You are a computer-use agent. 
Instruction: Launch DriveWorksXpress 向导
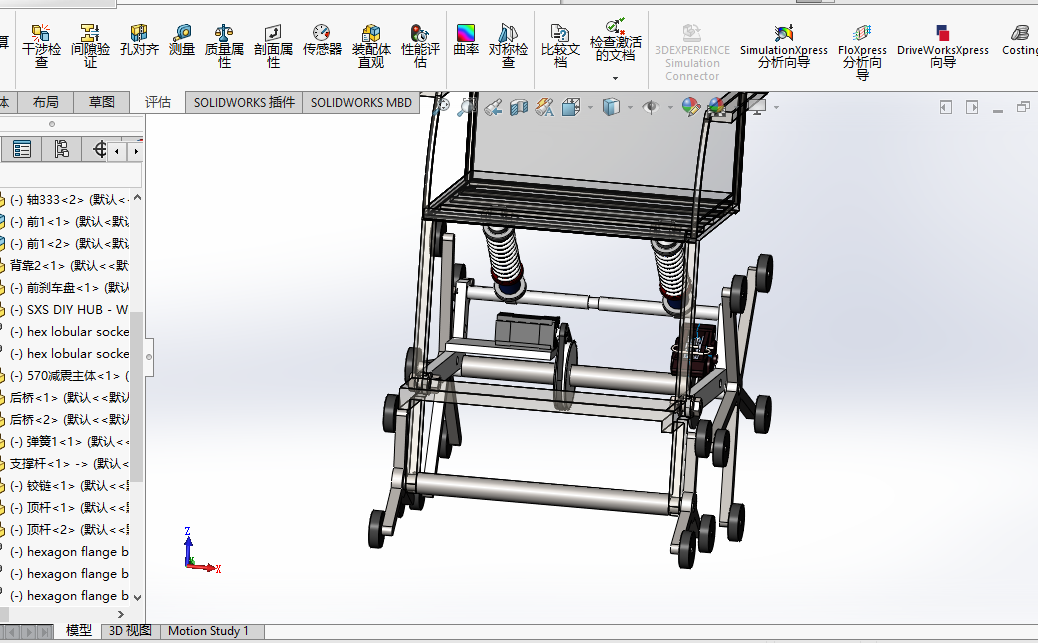tap(943, 46)
